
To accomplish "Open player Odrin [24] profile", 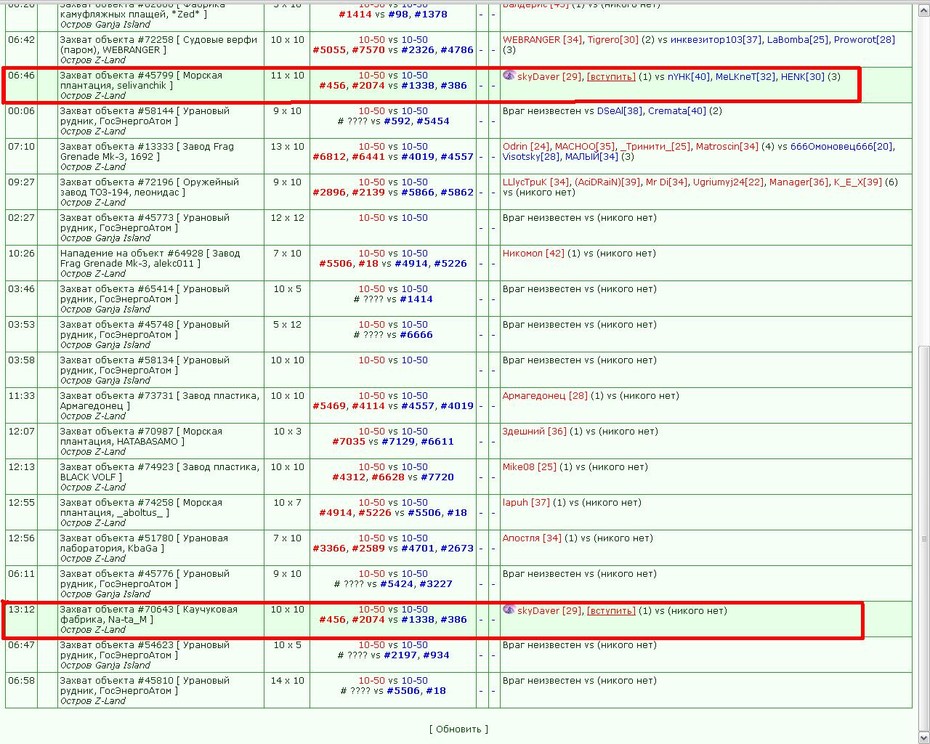I will (x=526, y=147).
